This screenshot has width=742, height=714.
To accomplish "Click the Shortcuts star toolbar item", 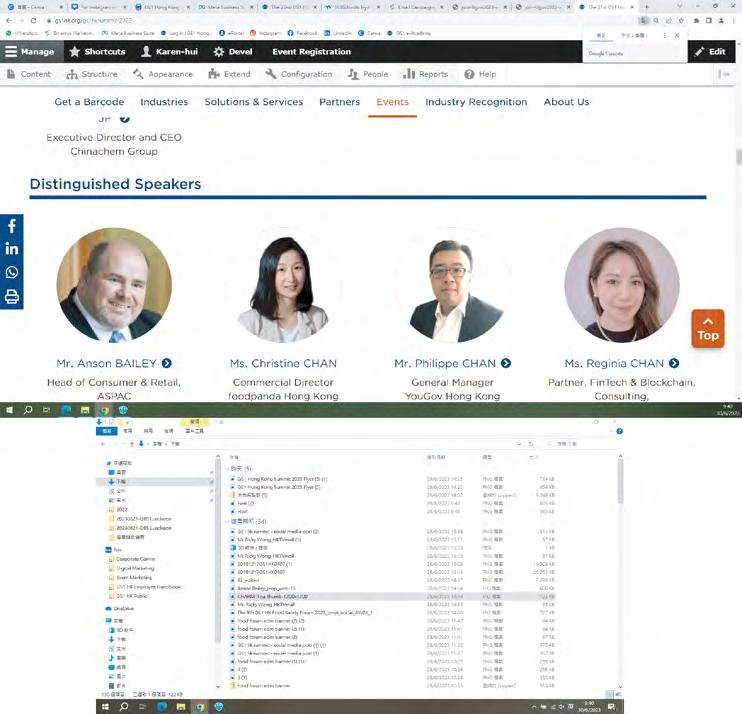I will [97, 52].
